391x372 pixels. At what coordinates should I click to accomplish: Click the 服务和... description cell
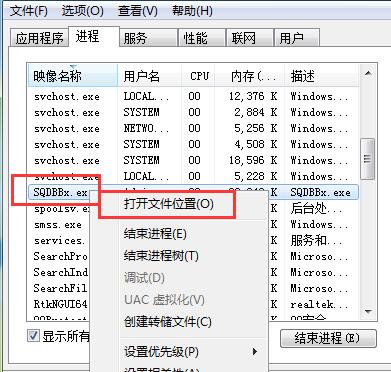(x=316, y=240)
